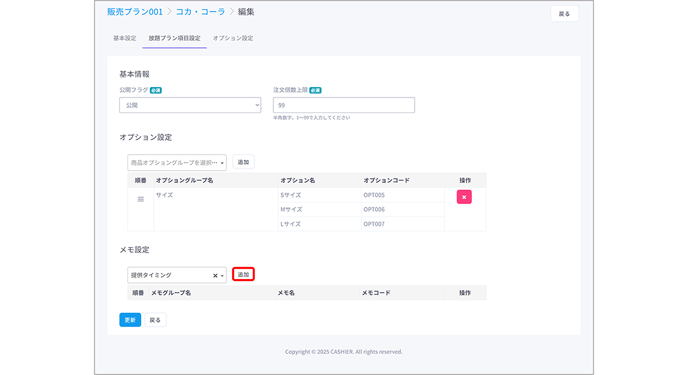The image size is (688, 375).
Task: Open the 公開フラグ dropdown
Action: [x=190, y=105]
